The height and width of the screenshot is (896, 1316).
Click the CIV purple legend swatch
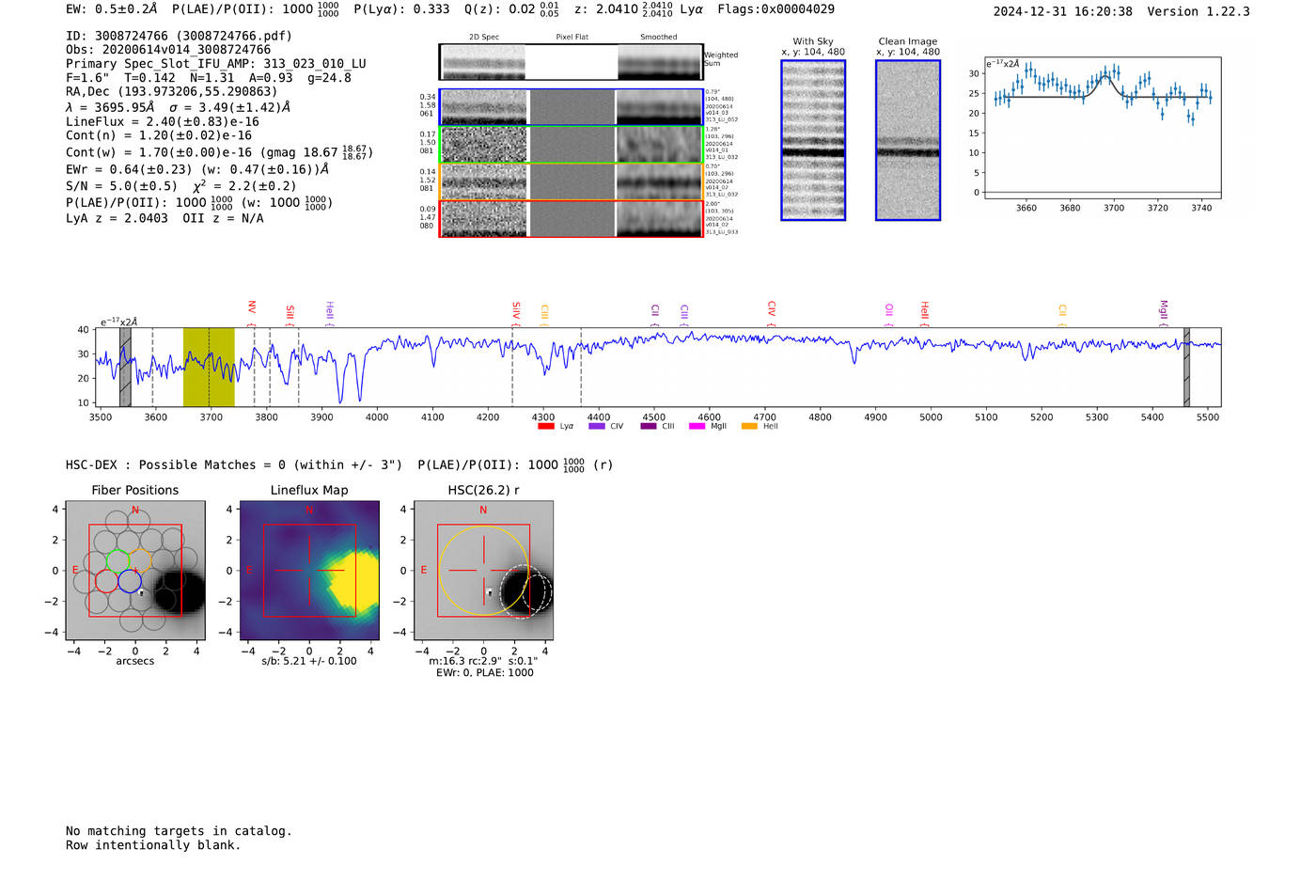596,426
